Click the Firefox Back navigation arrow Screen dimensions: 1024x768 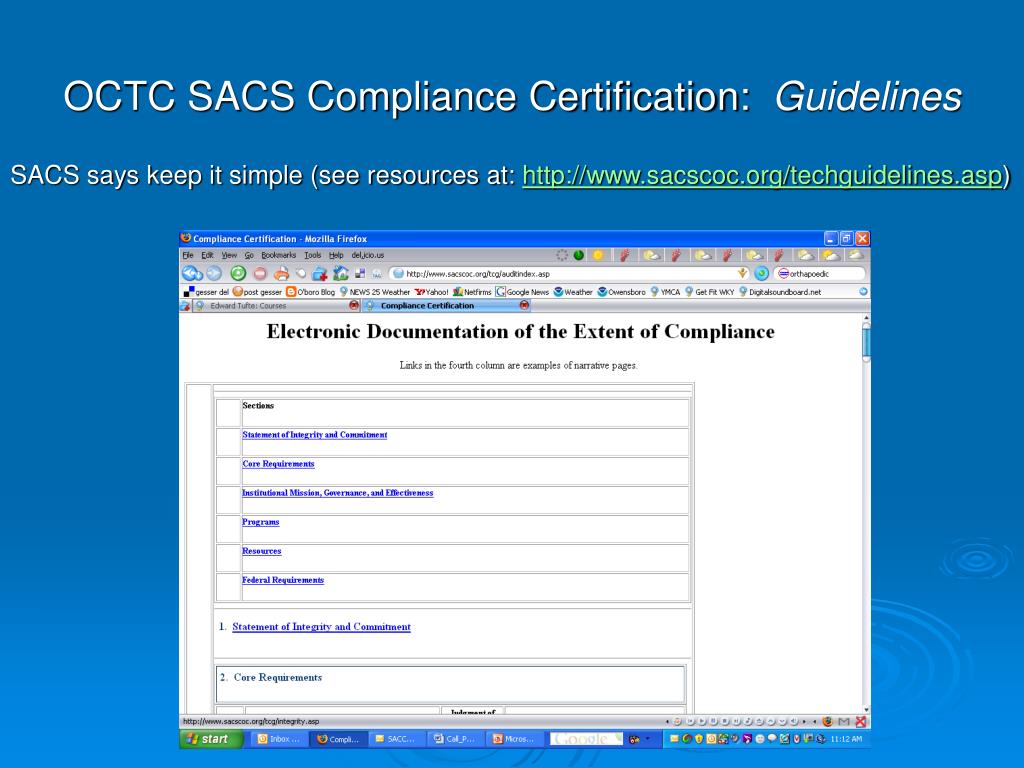point(191,274)
